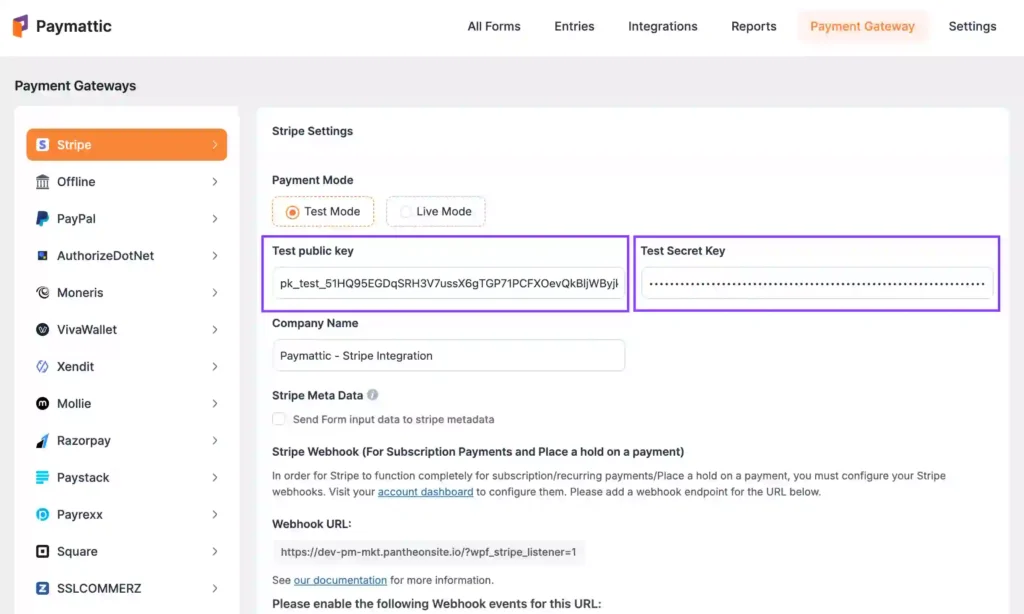Open the Reports tab
1024x614 pixels.
pyautogui.click(x=754, y=26)
